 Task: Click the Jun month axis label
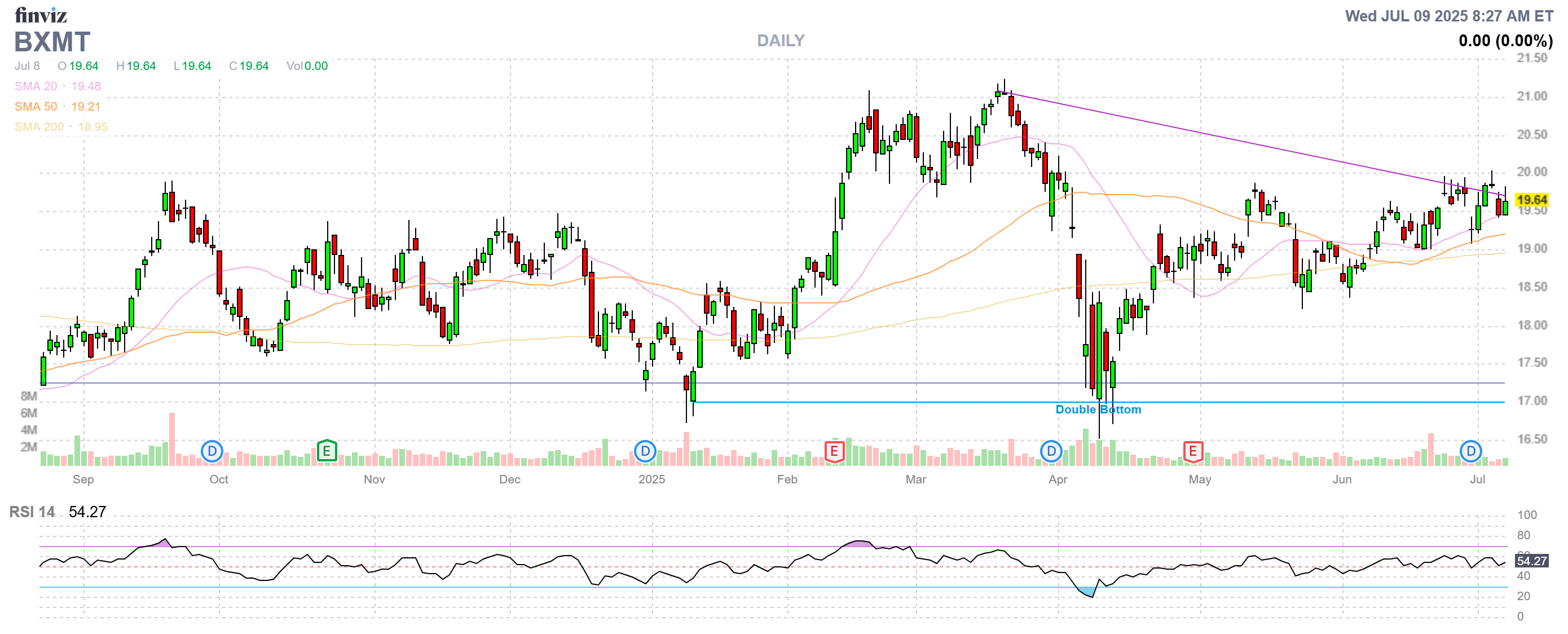[x=1342, y=479]
